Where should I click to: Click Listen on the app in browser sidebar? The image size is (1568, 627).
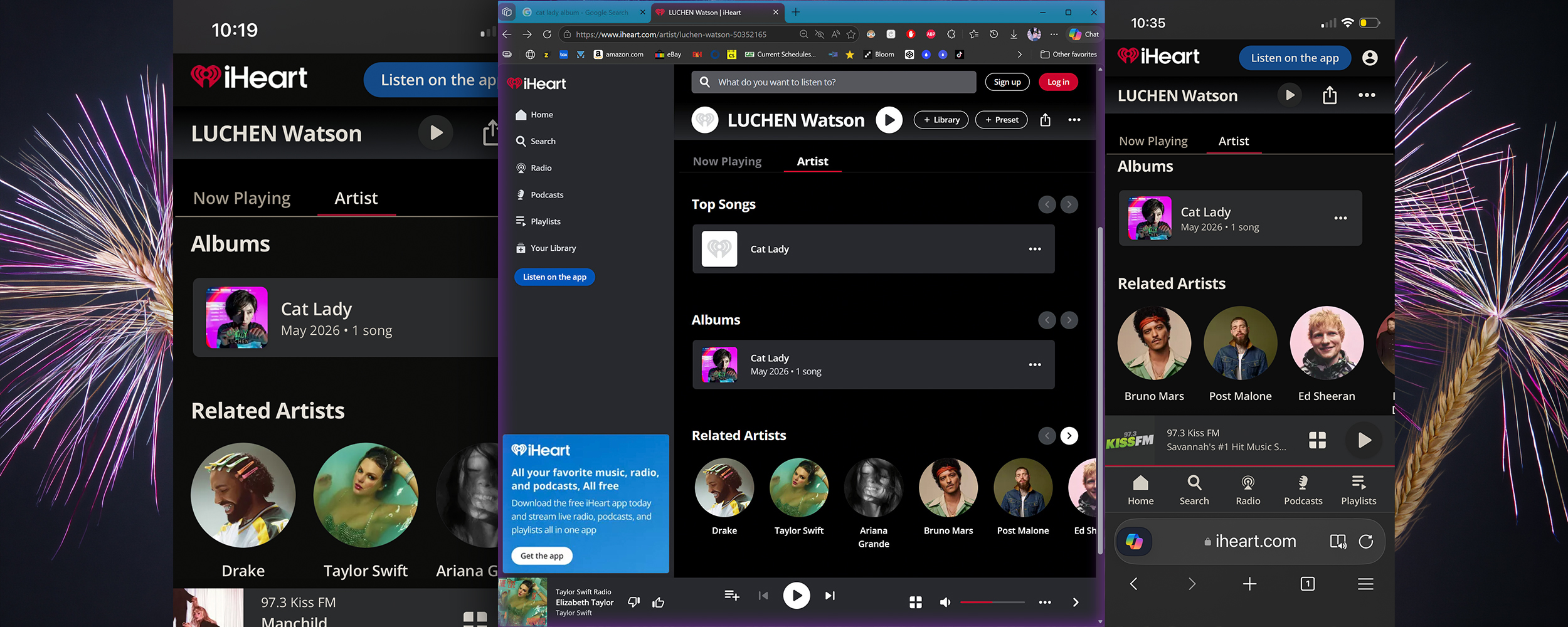(554, 277)
